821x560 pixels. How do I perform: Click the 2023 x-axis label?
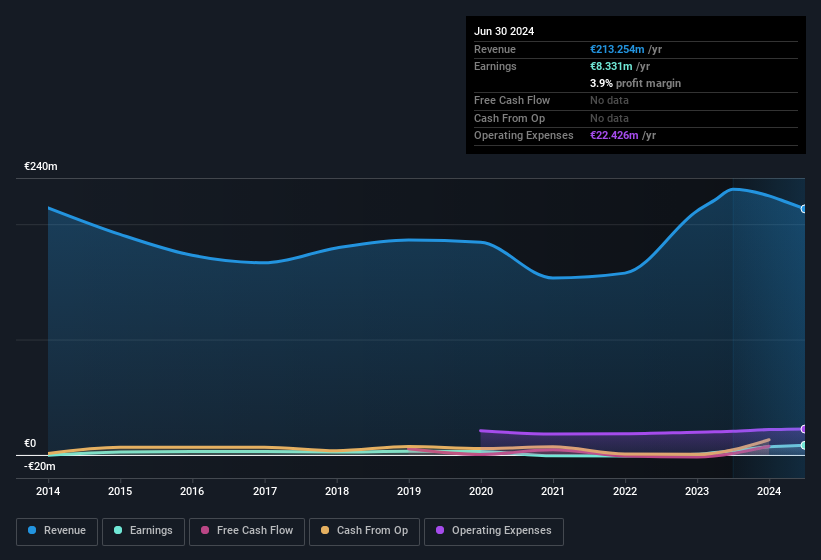pyautogui.click(x=697, y=491)
